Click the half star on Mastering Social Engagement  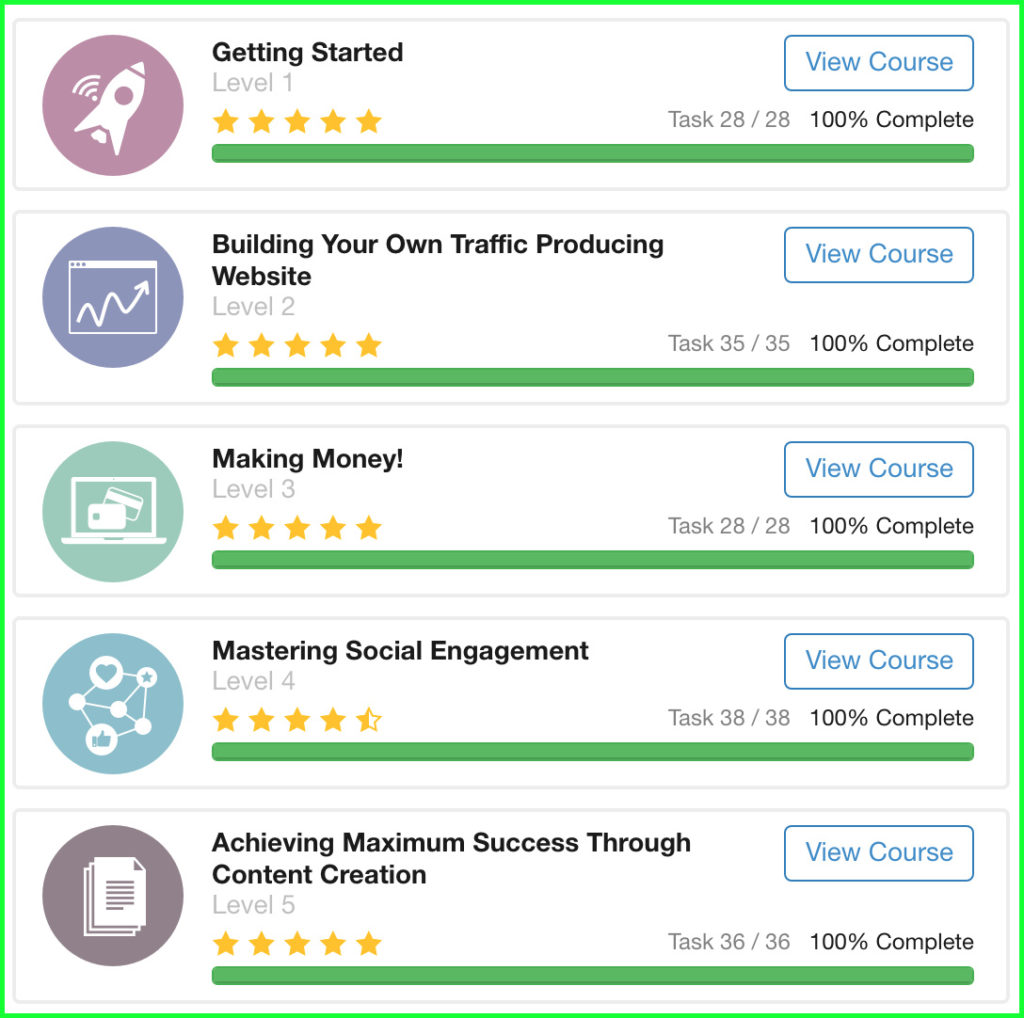pyautogui.click(x=369, y=719)
